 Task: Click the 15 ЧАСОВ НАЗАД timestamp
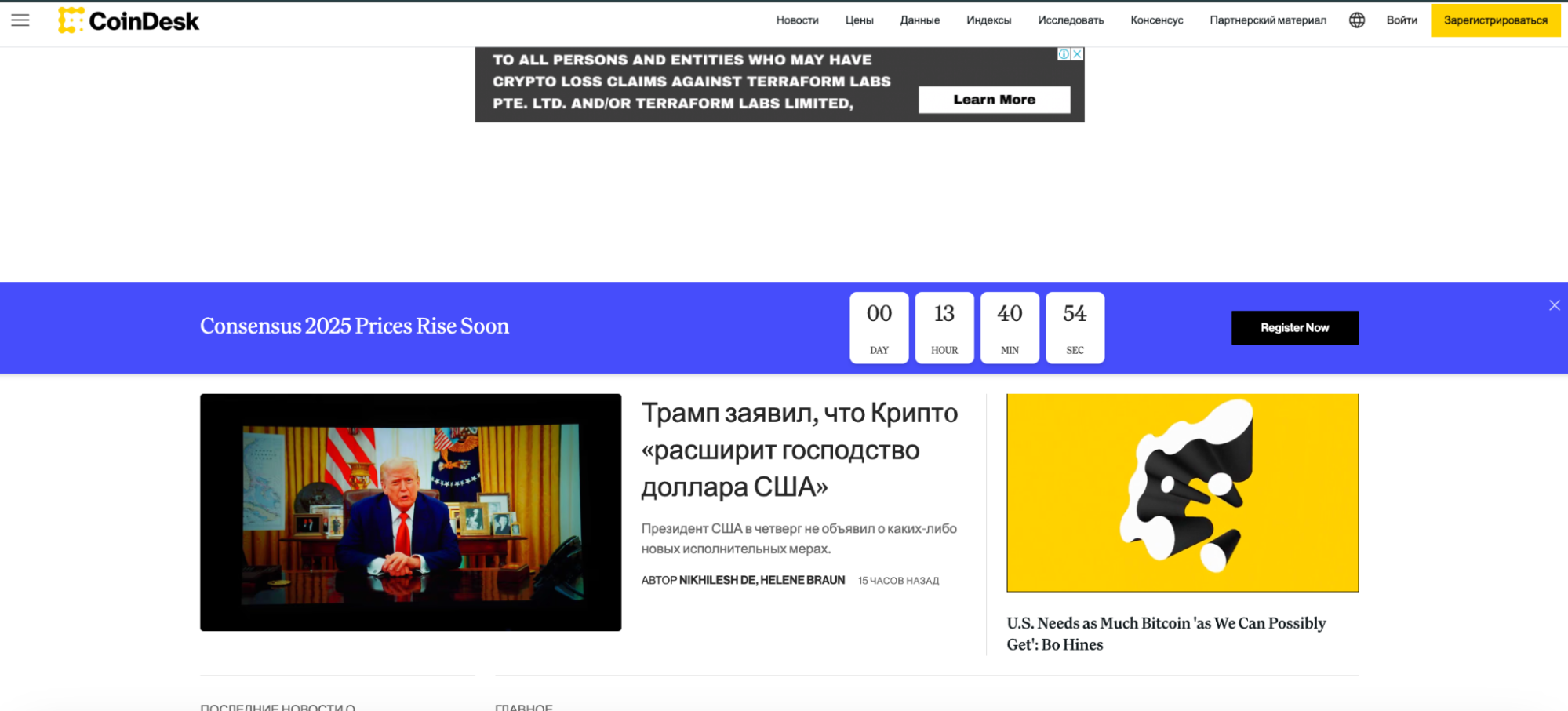point(898,581)
